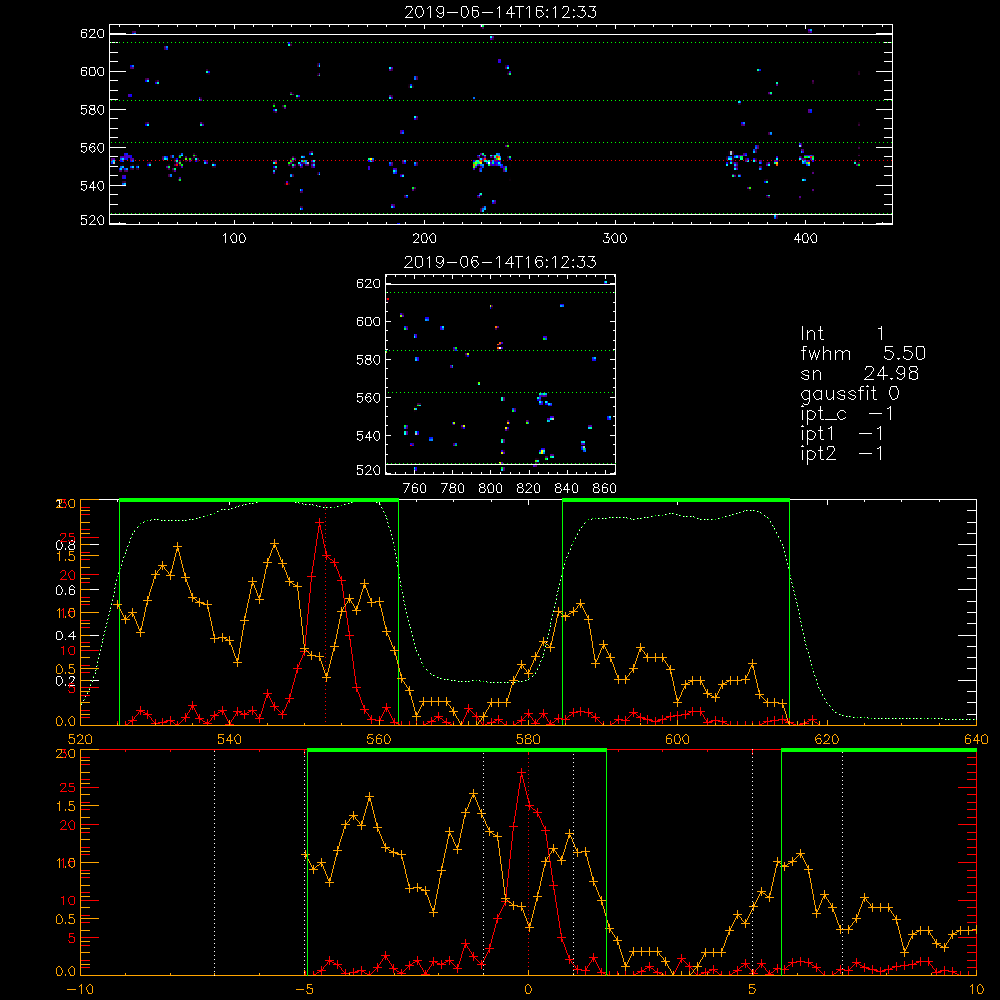Click the bright cluster near x=230 in top image
Image resolution: width=1000 pixels, height=1000 pixels.
pos(488,161)
